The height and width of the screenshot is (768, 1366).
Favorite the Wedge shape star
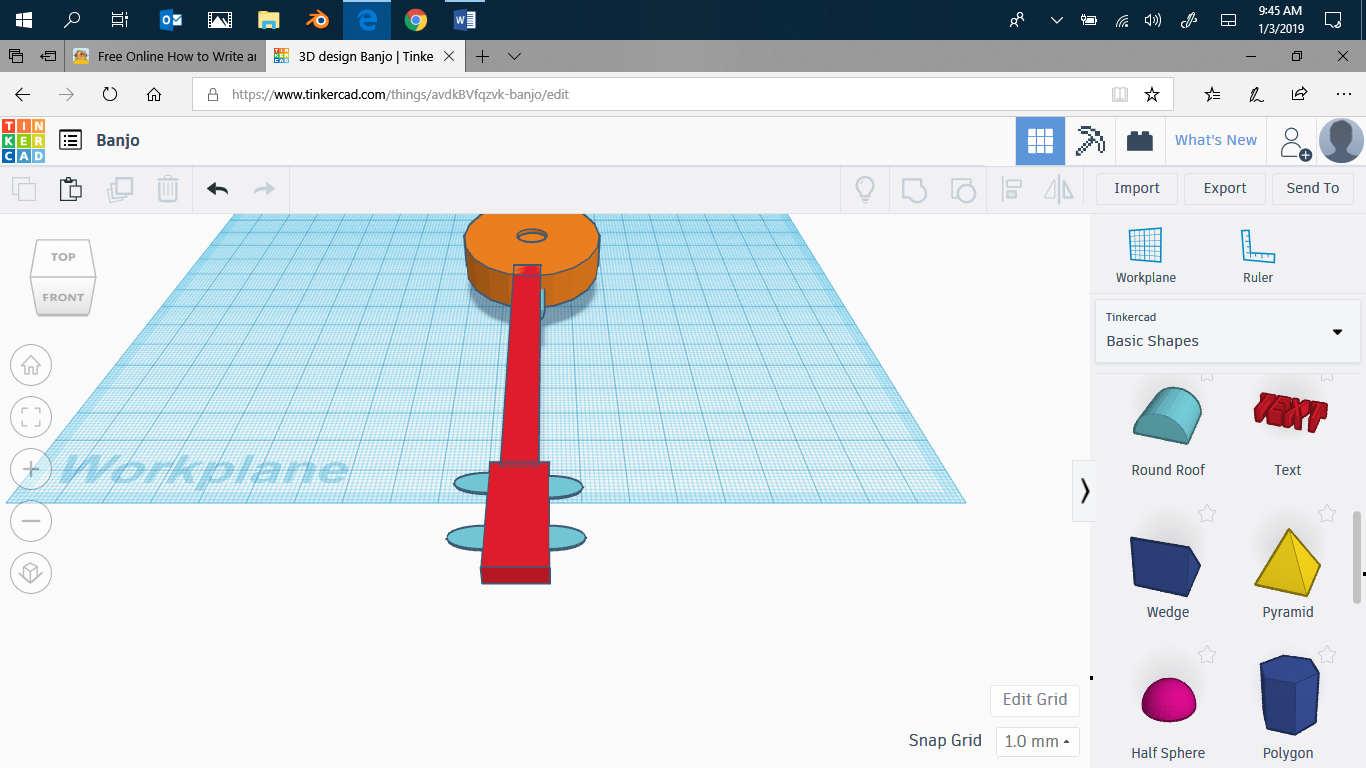click(x=1207, y=514)
